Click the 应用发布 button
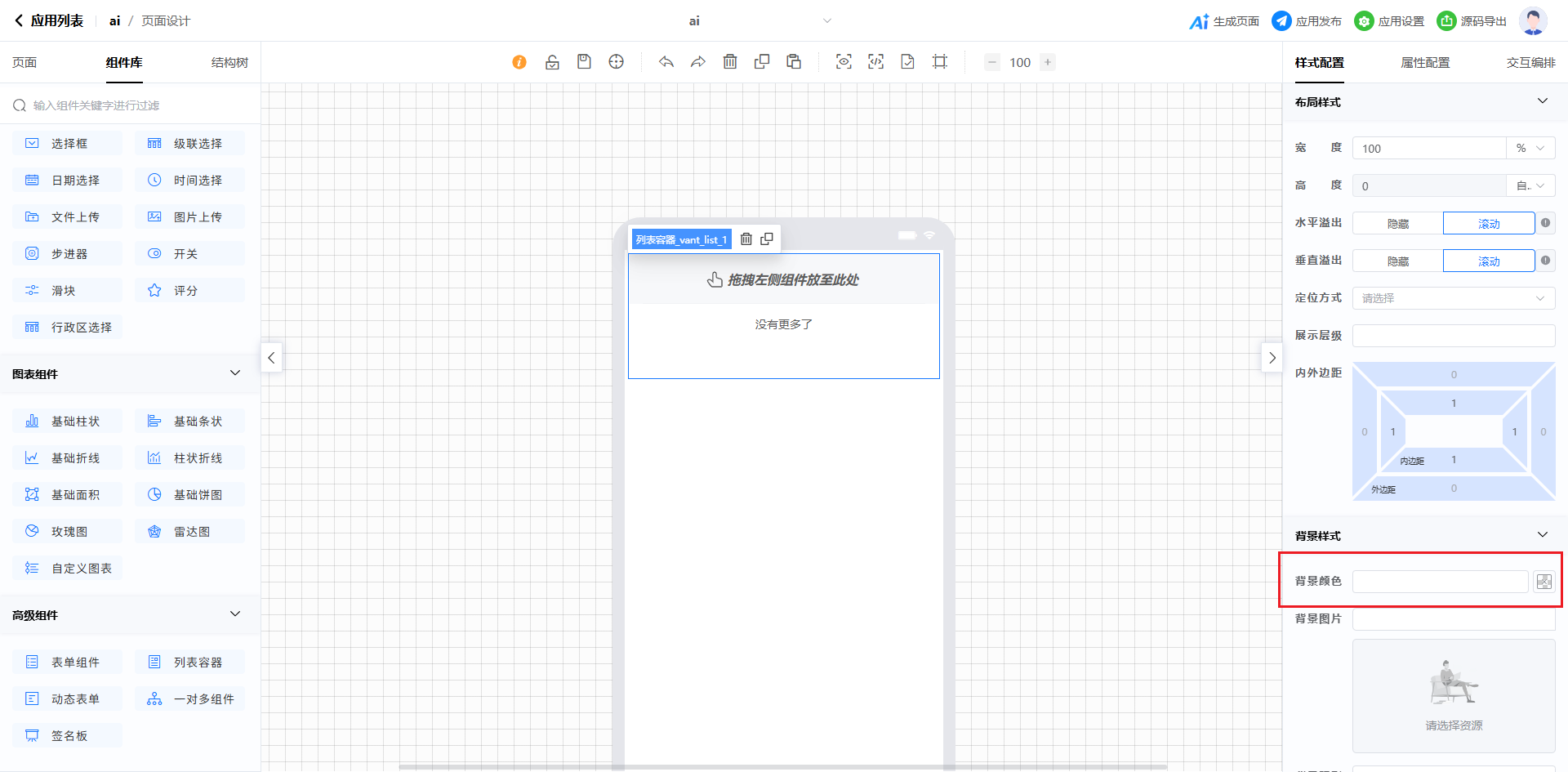Viewport: 1568px width, 772px height. 1307,21
